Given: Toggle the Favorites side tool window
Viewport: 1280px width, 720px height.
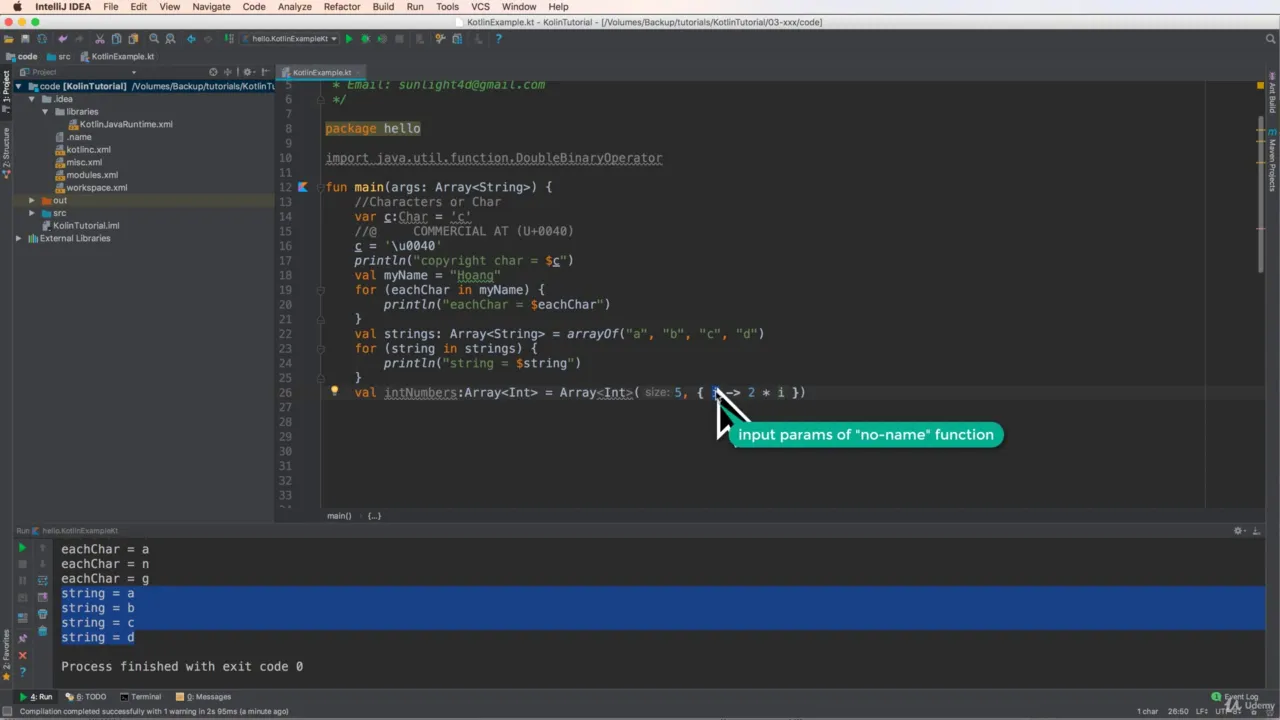Looking at the screenshot, I should tap(6, 647).
